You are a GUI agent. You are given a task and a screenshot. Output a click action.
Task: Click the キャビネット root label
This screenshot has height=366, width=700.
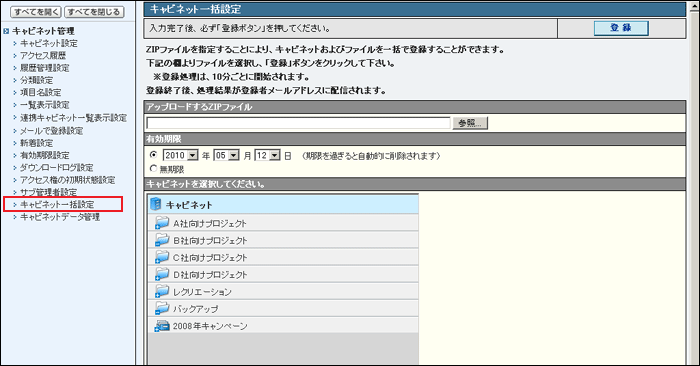tap(189, 205)
